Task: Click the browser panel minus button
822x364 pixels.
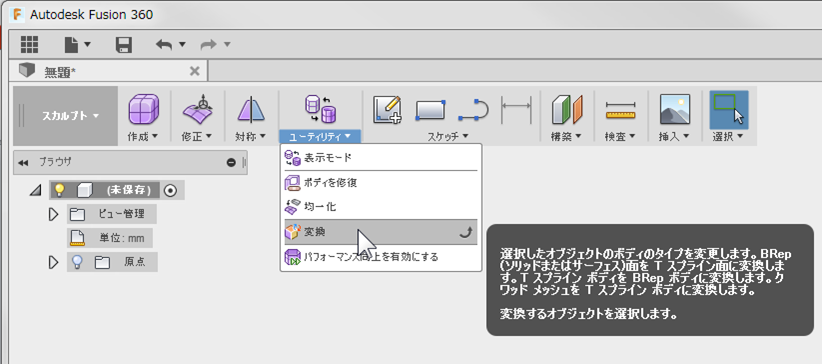Action: click(x=231, y=163)
